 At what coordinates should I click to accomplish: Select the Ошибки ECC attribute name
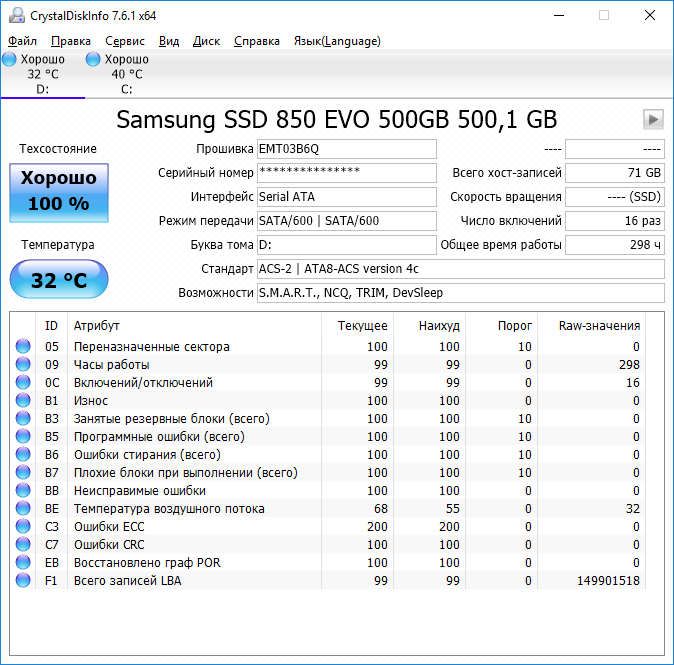109,527
